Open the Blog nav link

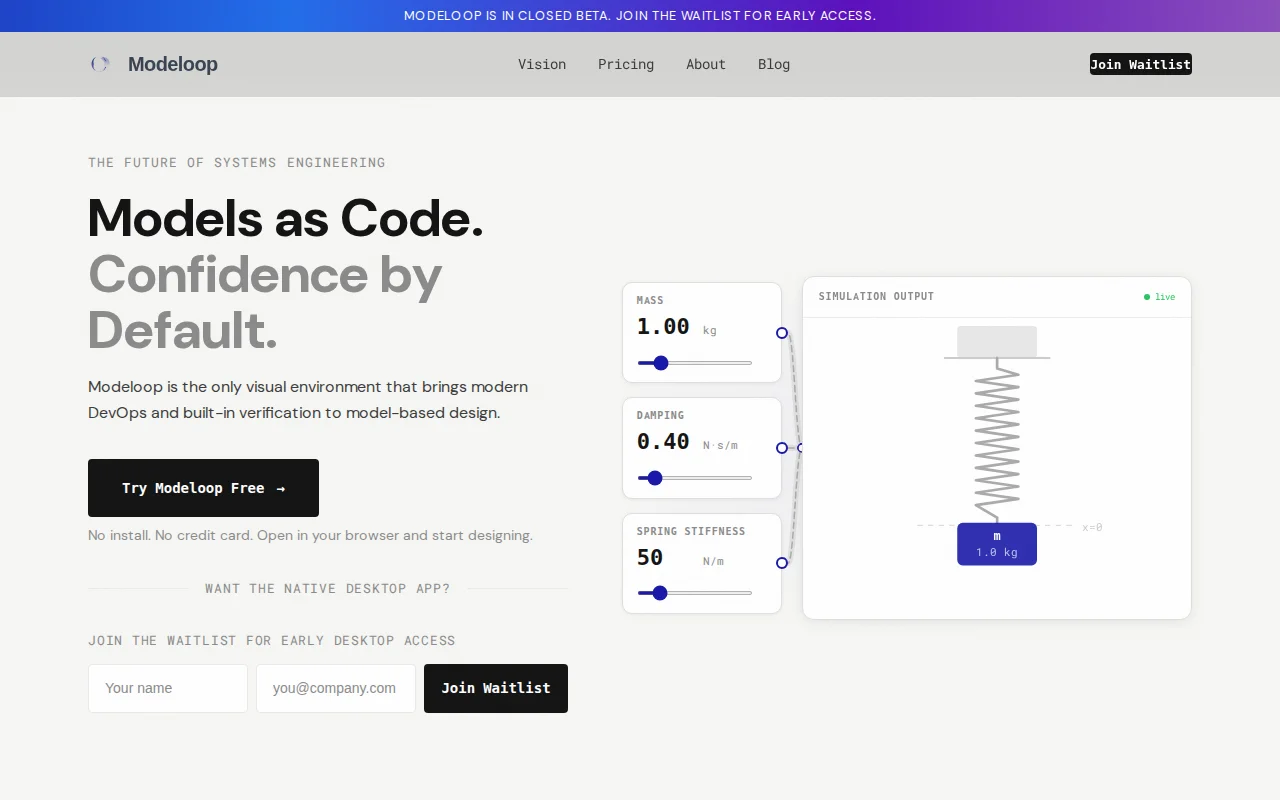pos(774,64)
